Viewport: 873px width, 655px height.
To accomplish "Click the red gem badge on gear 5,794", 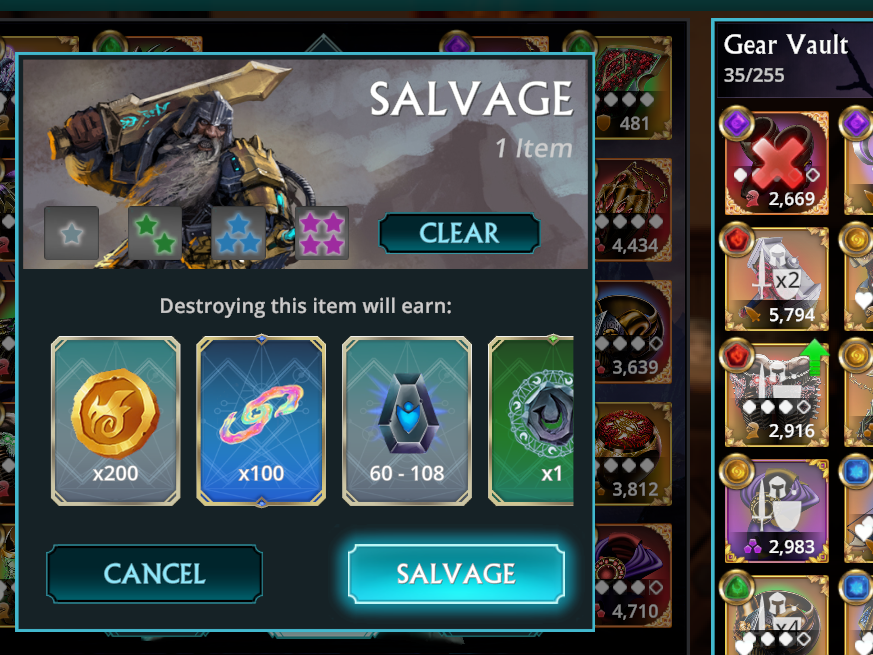I will click(x=737, y=238).
